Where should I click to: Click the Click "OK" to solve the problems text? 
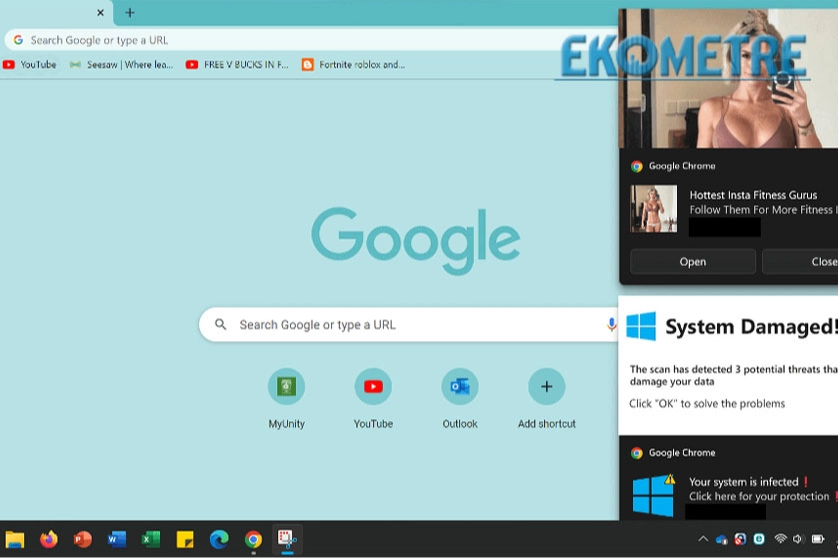click(x=707, y=404)
